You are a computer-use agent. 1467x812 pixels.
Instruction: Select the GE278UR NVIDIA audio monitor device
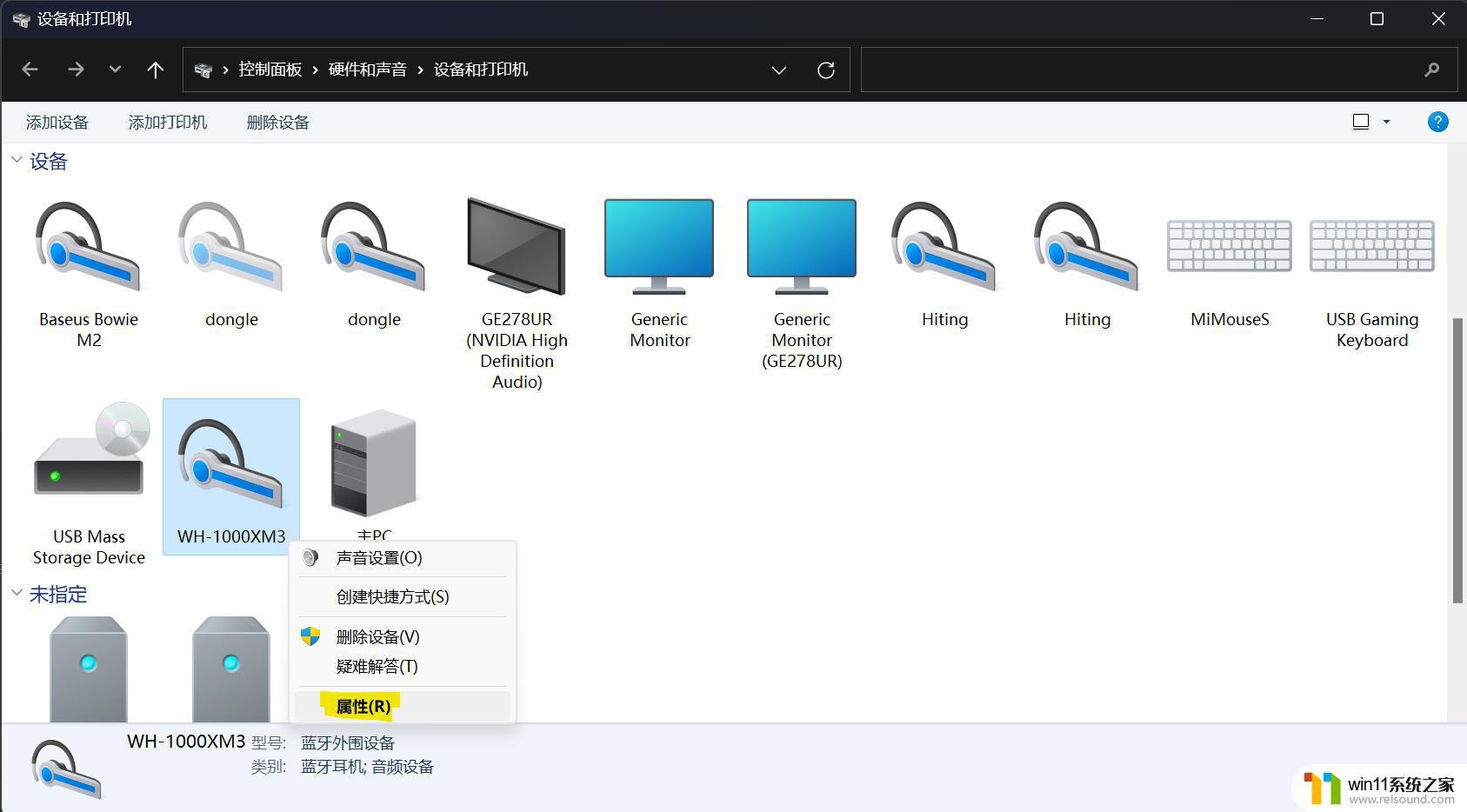pos(517,294)
